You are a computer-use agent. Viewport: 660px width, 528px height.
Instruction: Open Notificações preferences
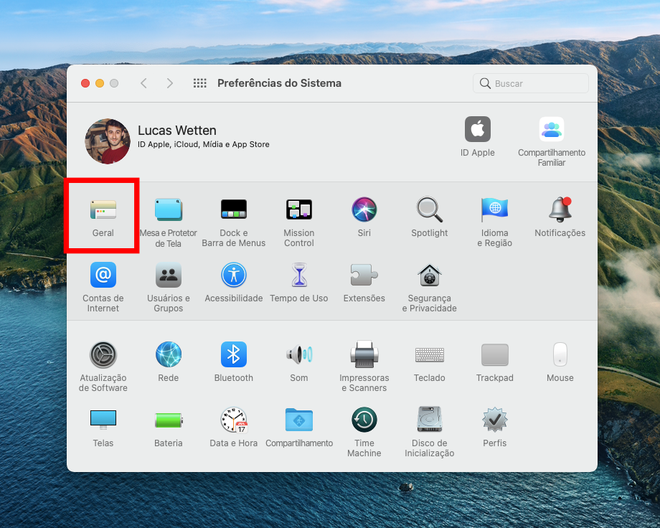click(560, 209)
